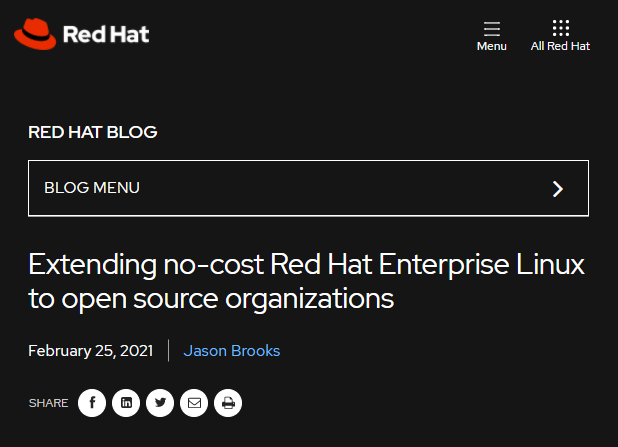
Task: Click the February 25, 2021 date
Action: click(x=91, y=351)
